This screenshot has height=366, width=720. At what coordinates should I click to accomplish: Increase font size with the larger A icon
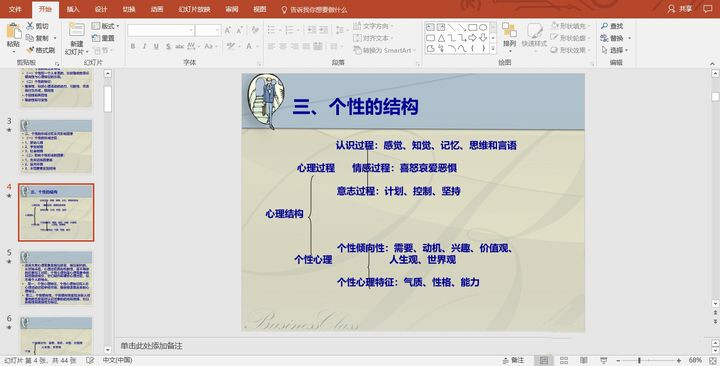coord(228,30)
